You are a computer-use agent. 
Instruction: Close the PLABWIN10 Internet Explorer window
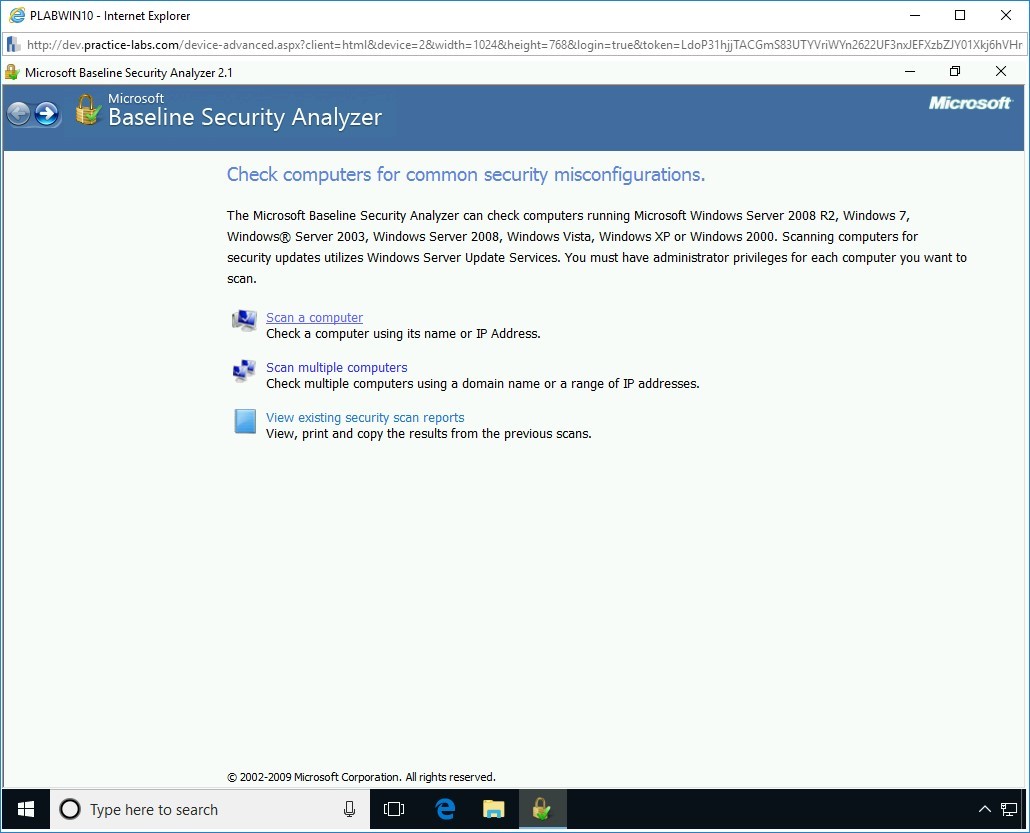(1006, 16)
